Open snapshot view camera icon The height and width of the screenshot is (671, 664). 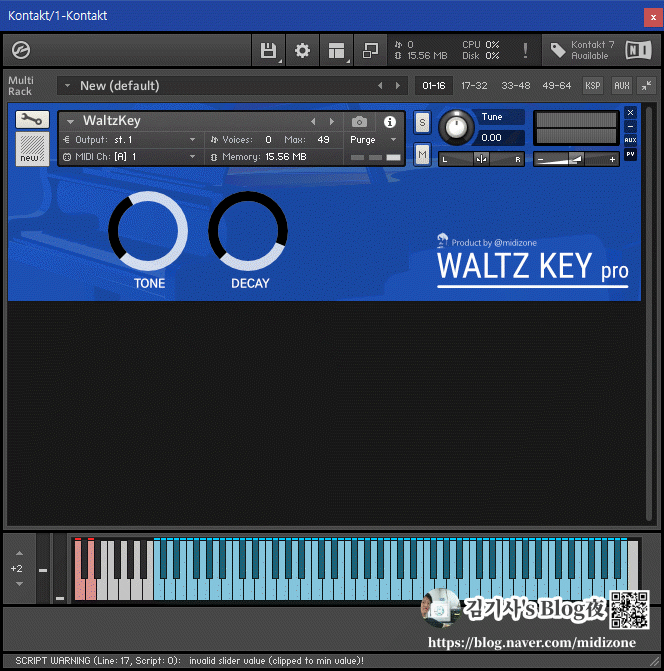tap(359, 122)
